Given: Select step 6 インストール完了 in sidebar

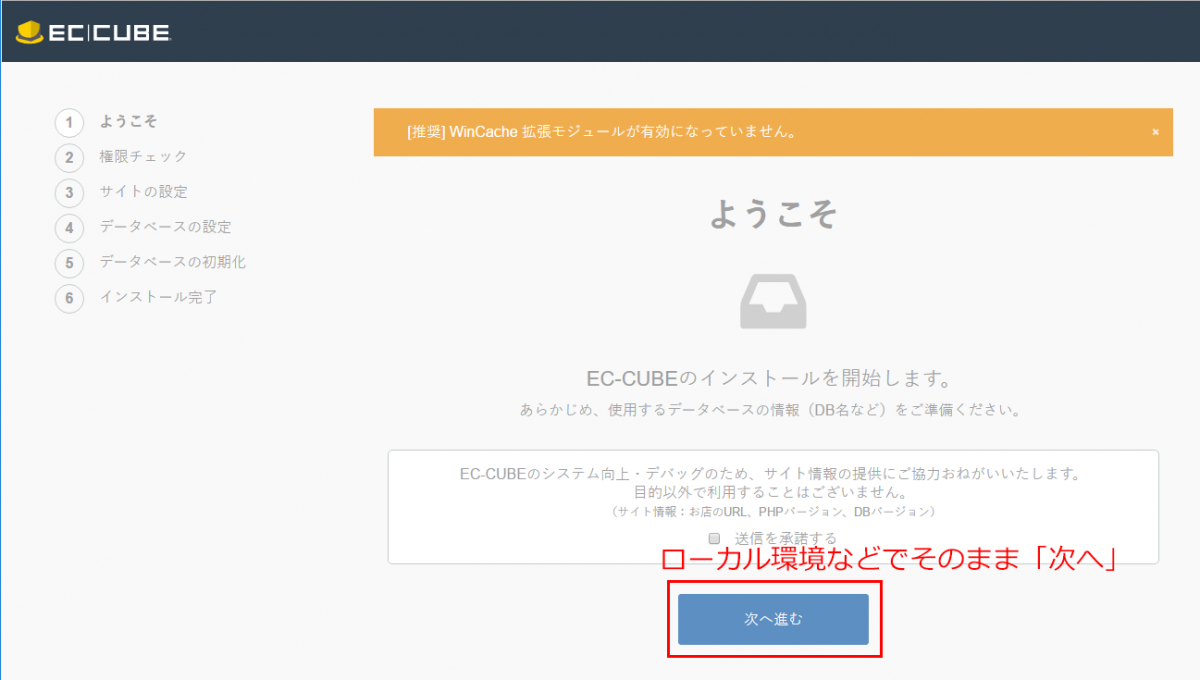Looking at the screenshot, I should [136, 297].
